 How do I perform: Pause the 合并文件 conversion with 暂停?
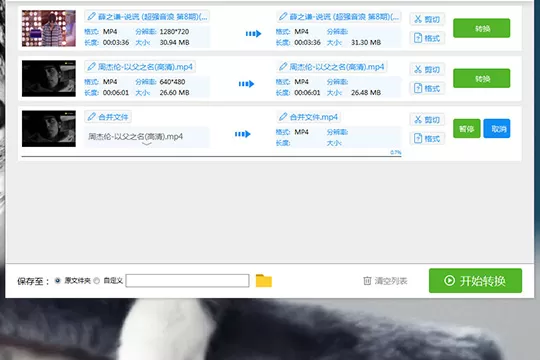click(x=467, y=128)
